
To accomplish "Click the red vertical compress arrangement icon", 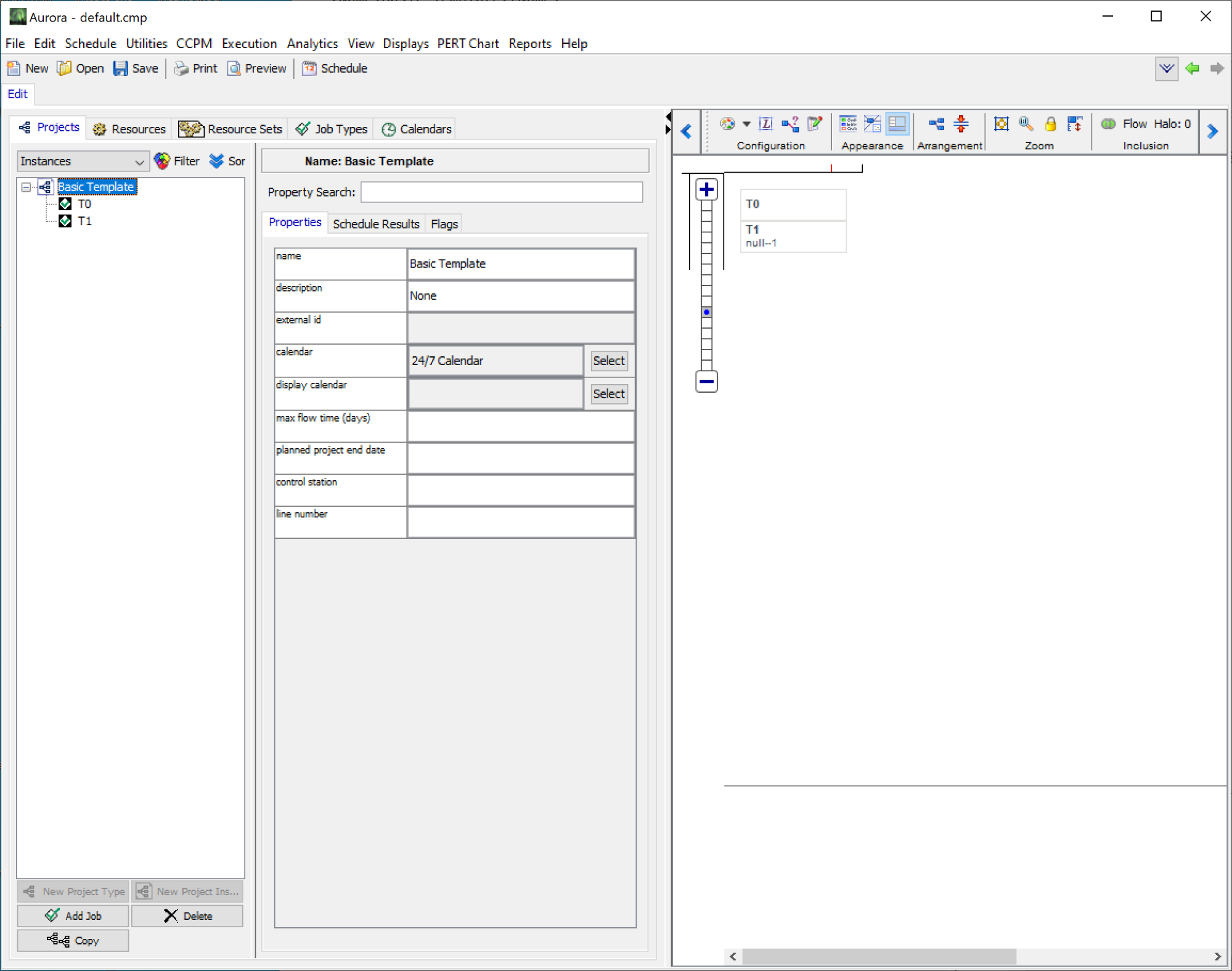I will tap(961, 124).
